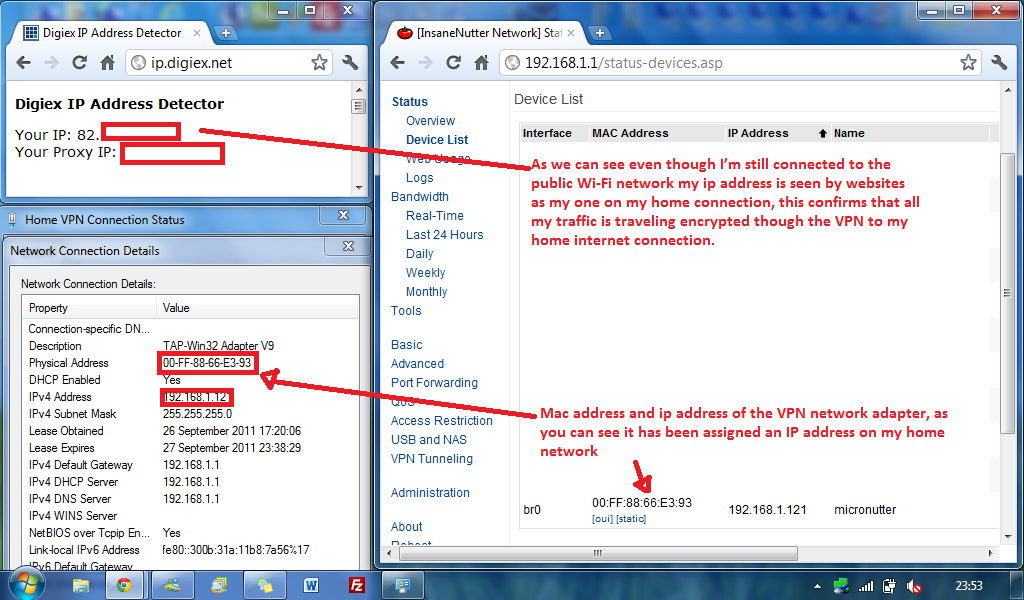Click the Property column header in connection details
This screenshot has width=1024, height=600.
(91, 308)
